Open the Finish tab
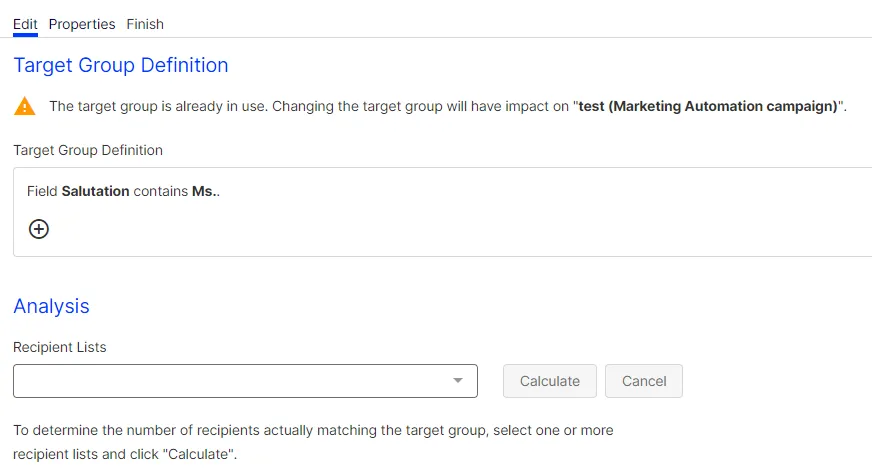872x475 pixels. coord(145,24)
